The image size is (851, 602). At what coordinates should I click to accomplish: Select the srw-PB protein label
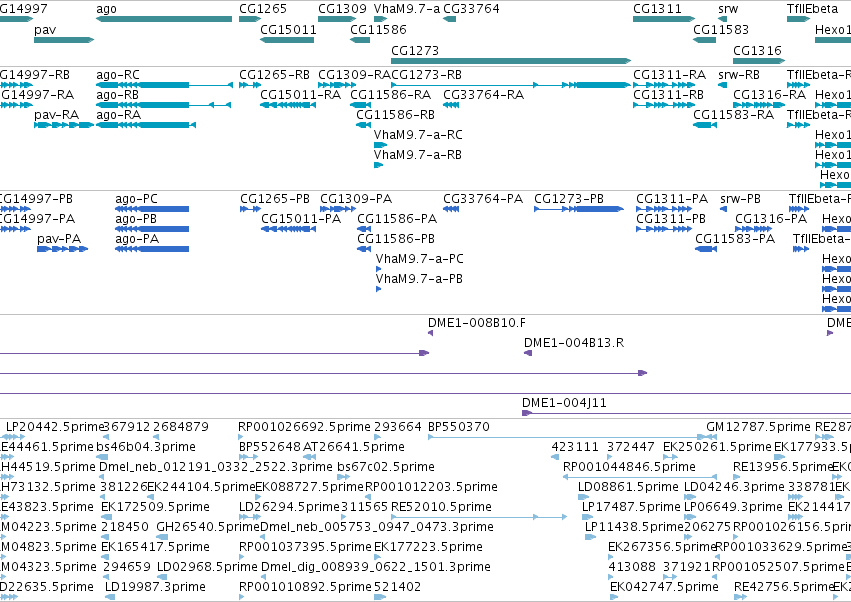(x=740, y=199)
